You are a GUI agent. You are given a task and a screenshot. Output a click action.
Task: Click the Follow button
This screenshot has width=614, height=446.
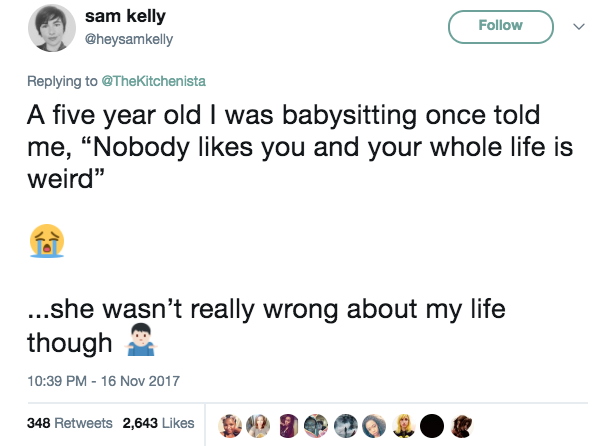tap(500, 26)
